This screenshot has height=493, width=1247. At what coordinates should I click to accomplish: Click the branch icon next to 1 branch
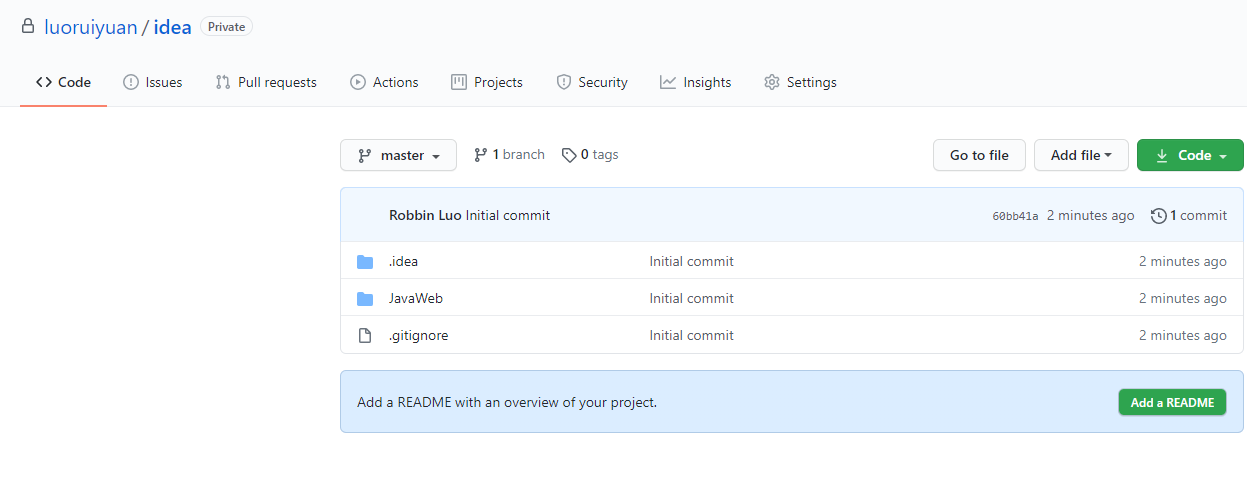click(x=481, y=155)
